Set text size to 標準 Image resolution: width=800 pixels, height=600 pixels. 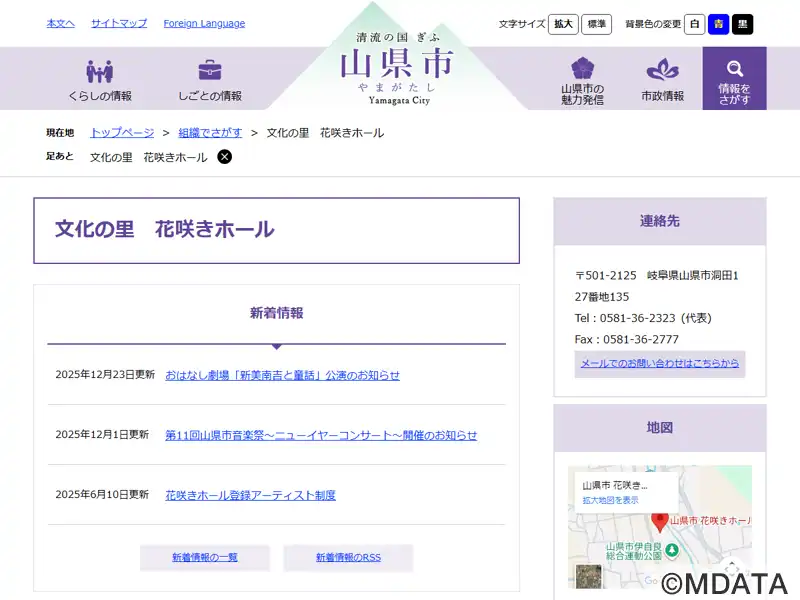click(596, 24)
